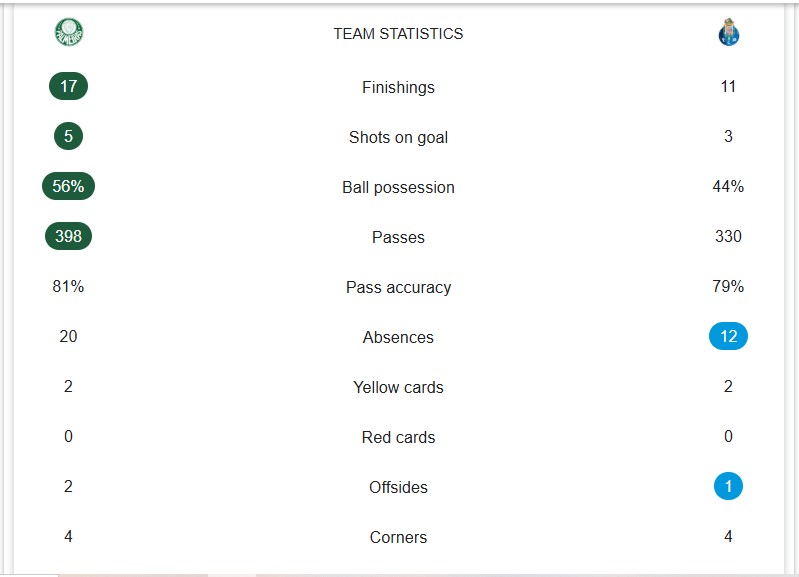The image size is (799, 577).
Task: Click the Corners row label
Action: click(398, 538)
